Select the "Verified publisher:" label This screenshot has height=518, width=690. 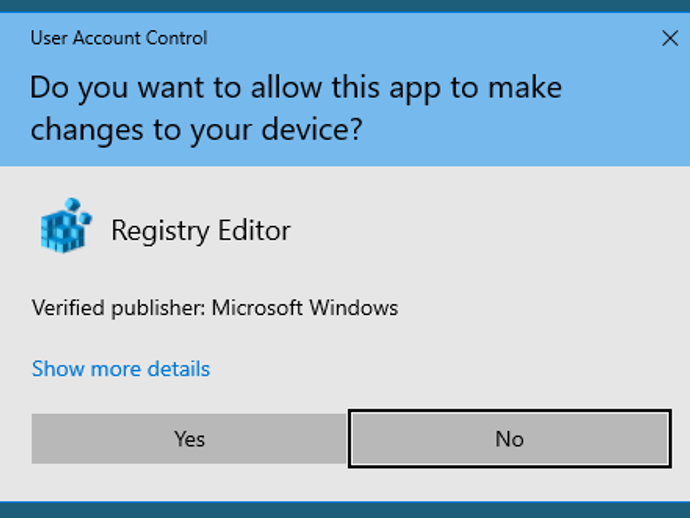click(118, 308)
